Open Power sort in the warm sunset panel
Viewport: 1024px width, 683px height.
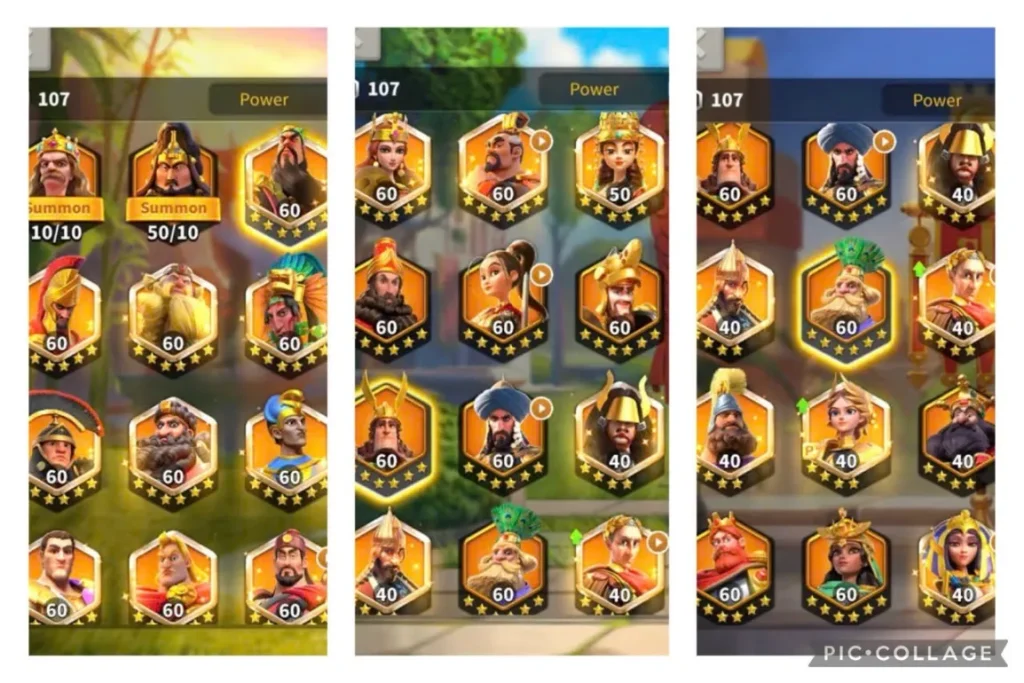264,99
